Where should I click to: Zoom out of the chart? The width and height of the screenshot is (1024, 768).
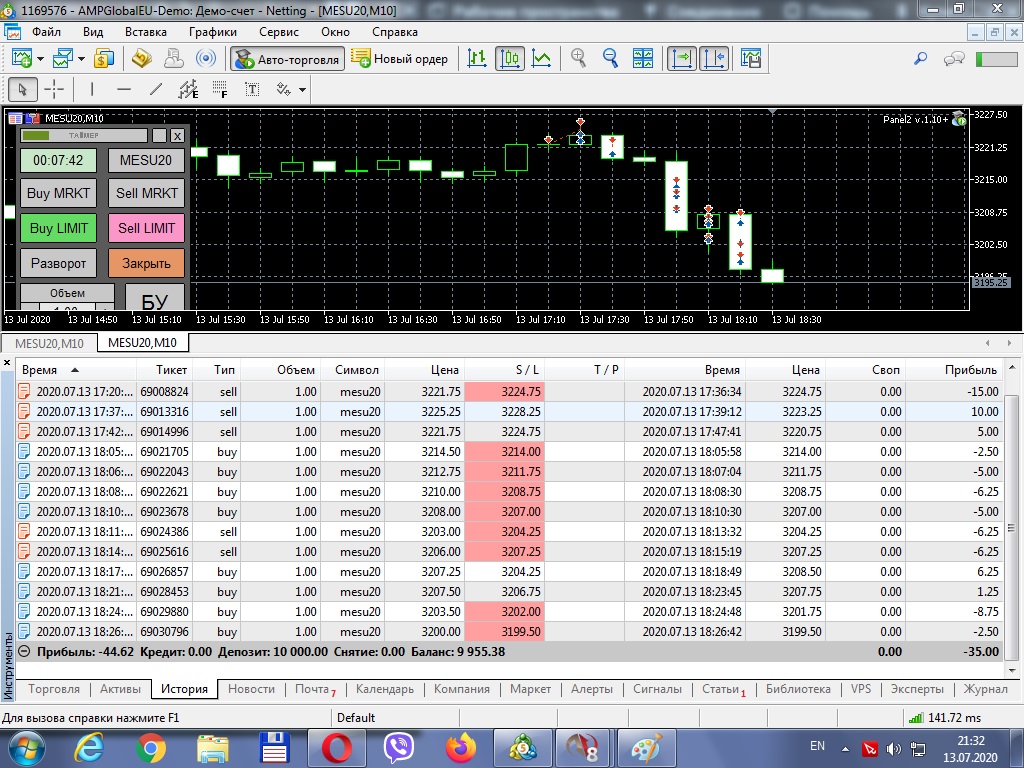609,58
